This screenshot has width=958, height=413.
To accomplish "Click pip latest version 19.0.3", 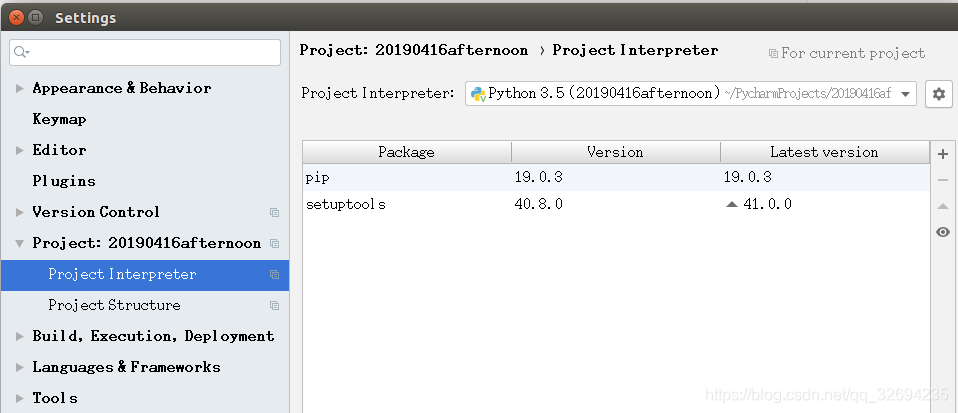I will 747,177.
